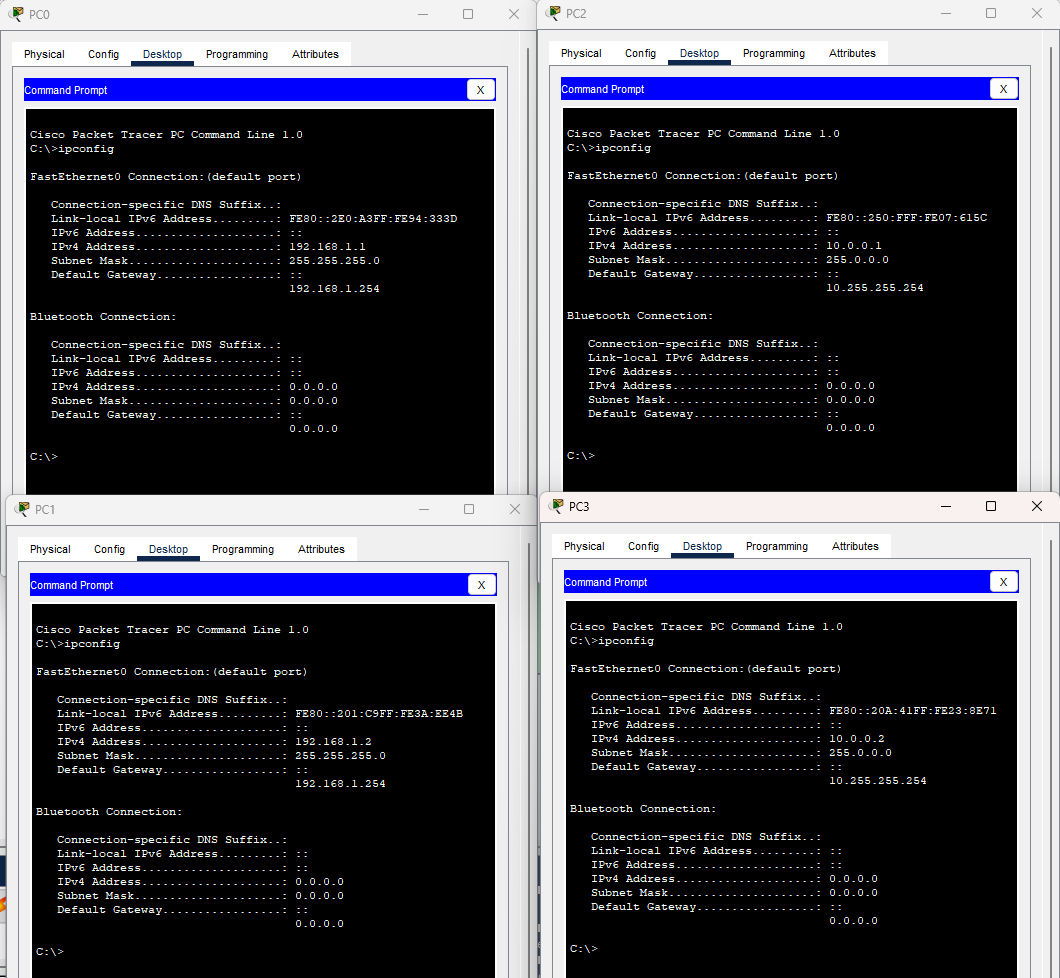Open the Attributes tab in PC3 window
Viewport: 1060px width, 978px height.
click(855, 546)
